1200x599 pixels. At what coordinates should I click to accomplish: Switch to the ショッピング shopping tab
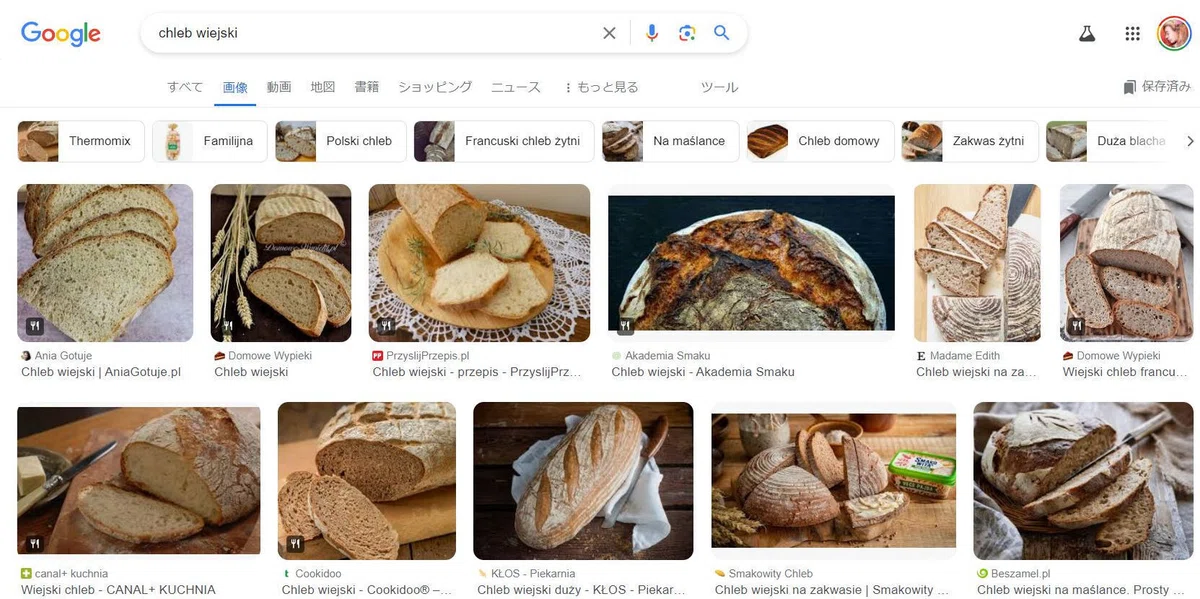435,87
